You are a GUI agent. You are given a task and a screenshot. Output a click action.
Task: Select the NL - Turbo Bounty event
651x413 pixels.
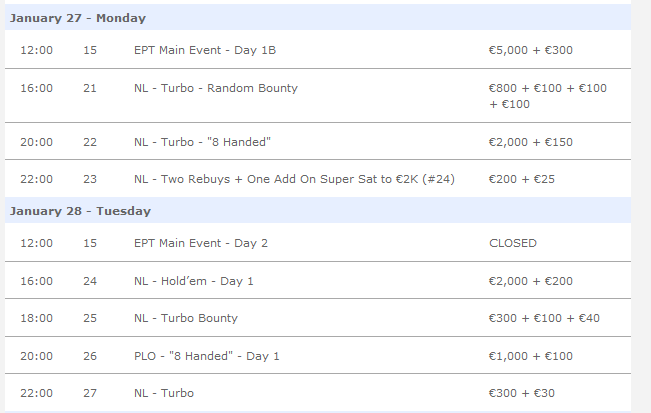(185, 318)
